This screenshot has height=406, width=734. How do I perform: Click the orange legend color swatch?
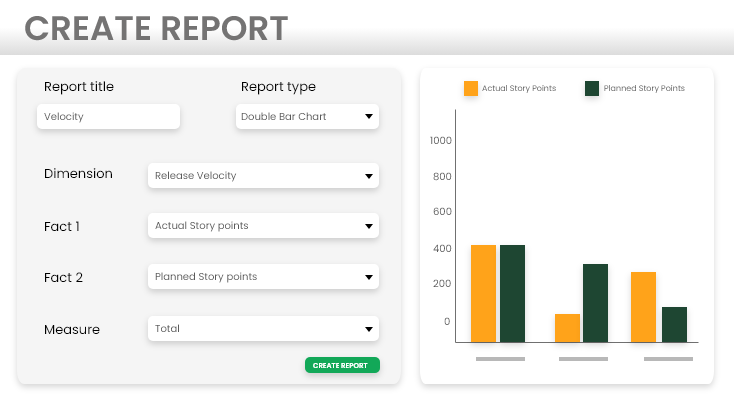pyautogui.click(x=470, y=88)
